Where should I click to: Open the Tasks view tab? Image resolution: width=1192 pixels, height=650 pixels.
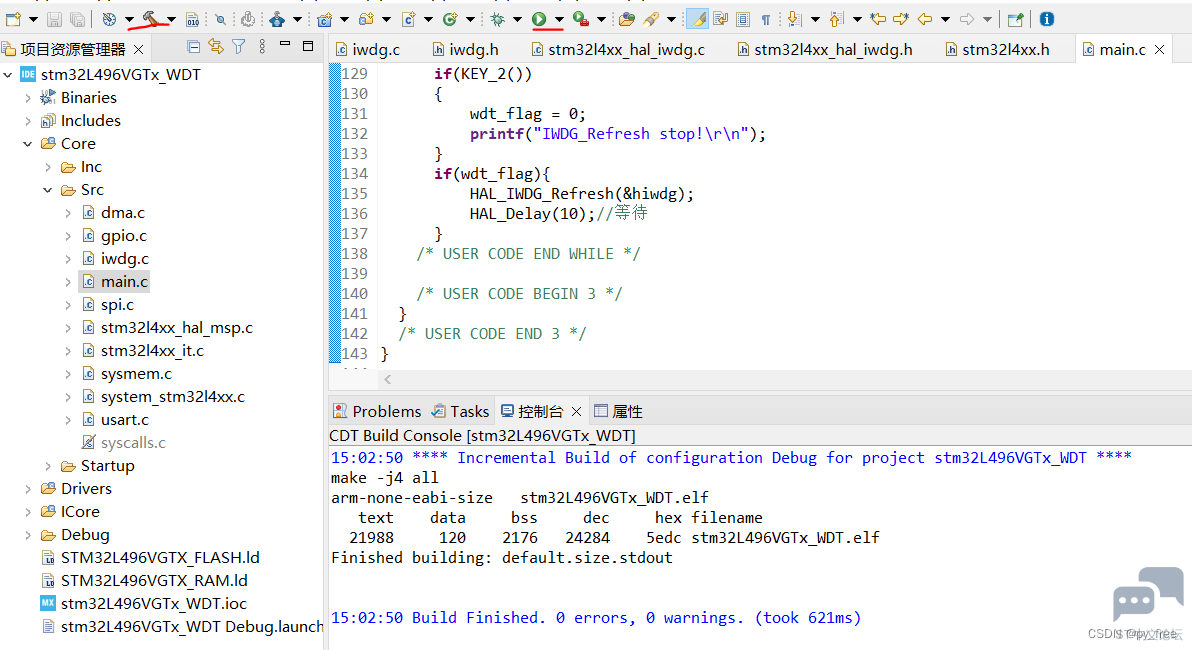pos(460,411)
